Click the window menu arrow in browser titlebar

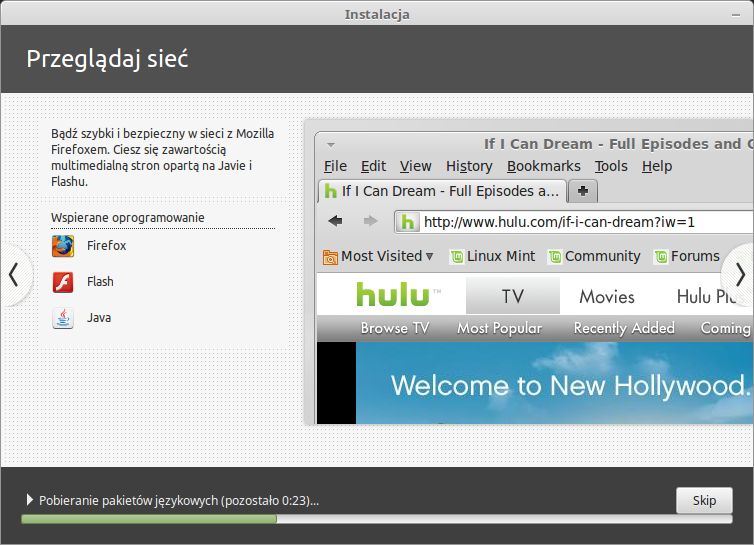(x=331, y=144)
